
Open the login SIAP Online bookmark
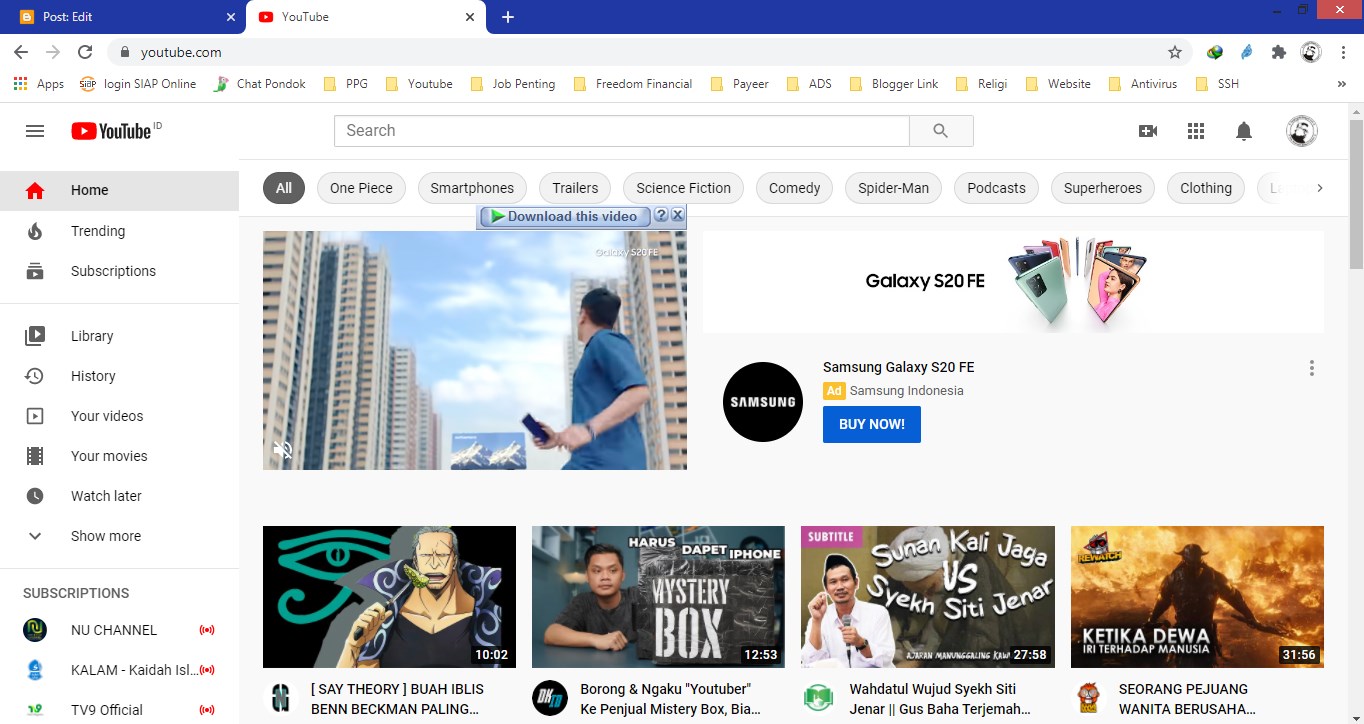(138, 84)
